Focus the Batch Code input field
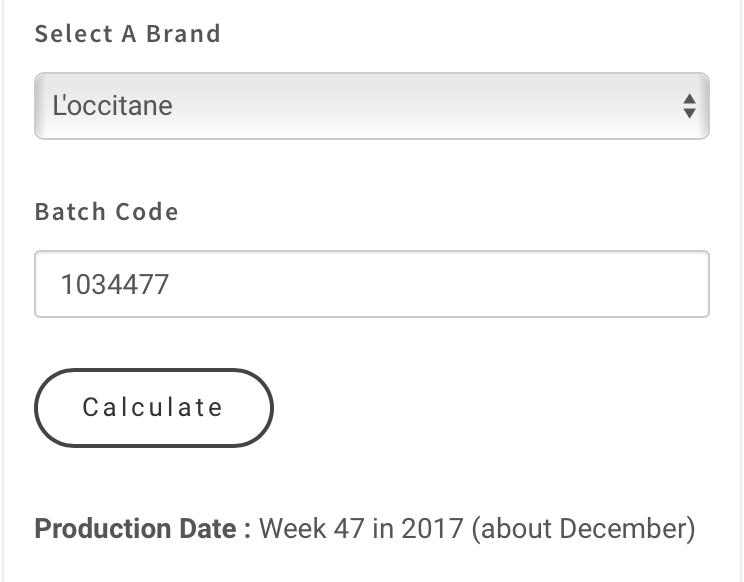The image size is (744, 582). 371,284
